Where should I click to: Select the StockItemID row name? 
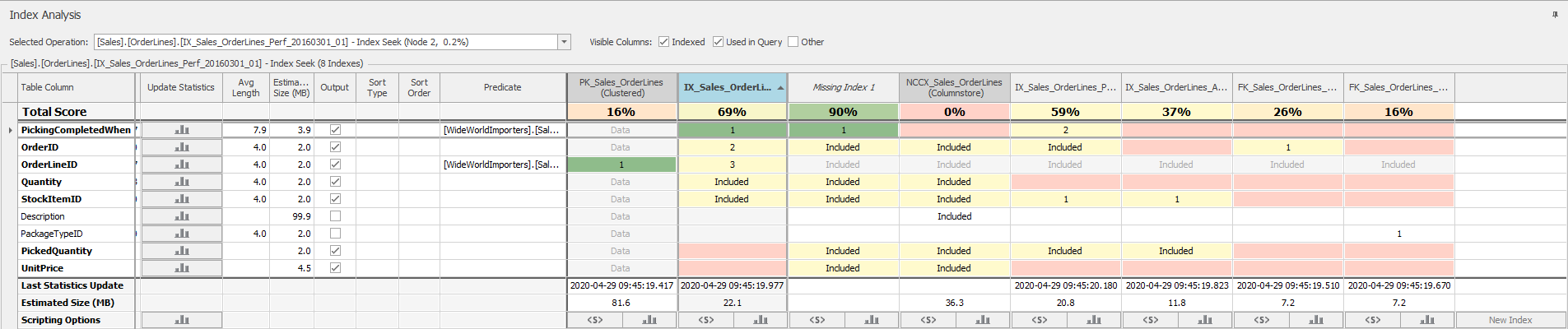tap(51, 199)
